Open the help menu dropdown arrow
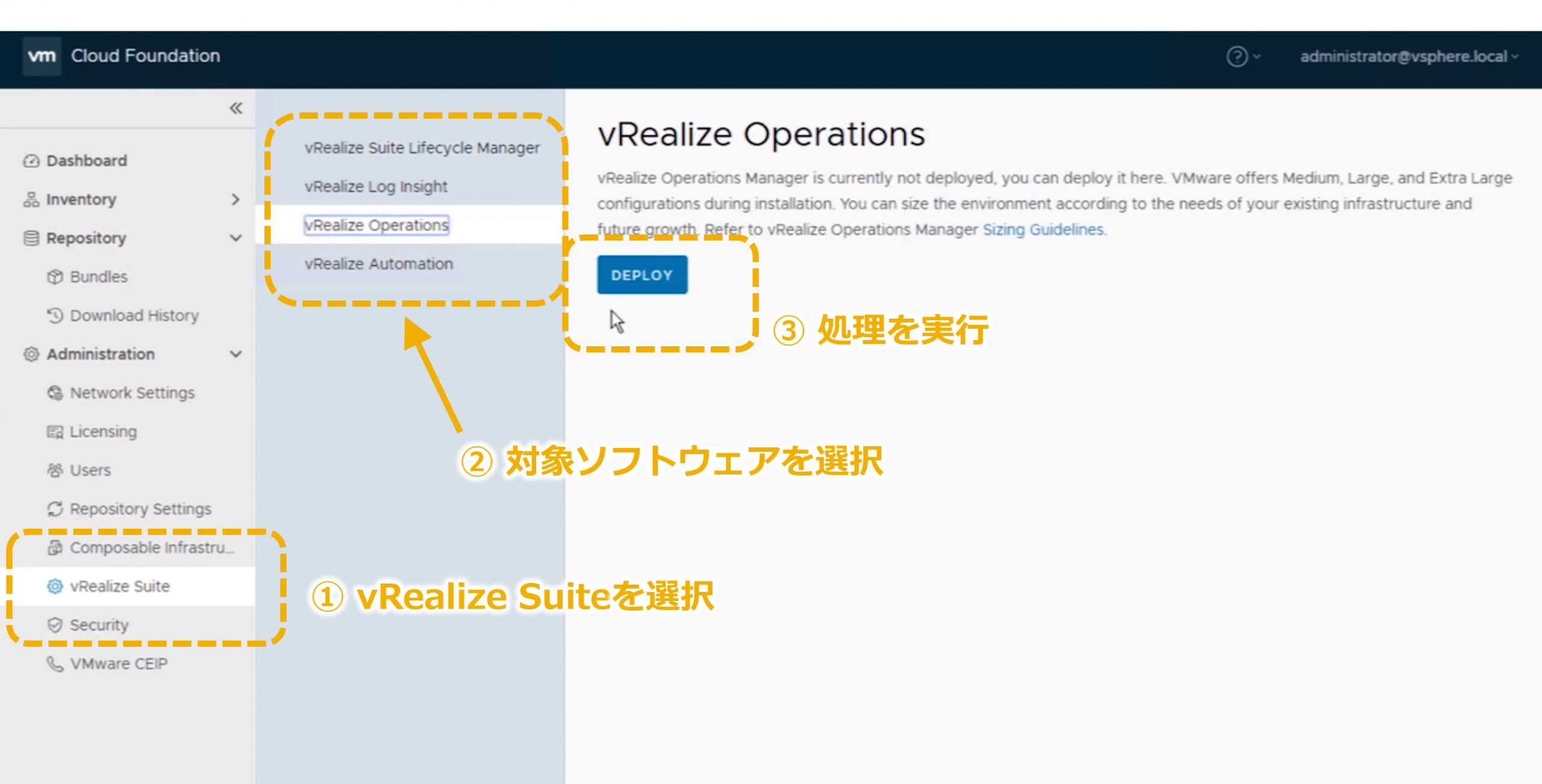Image resolution: width=1542 pixels, height=784 pixels. coord(1256,57)
